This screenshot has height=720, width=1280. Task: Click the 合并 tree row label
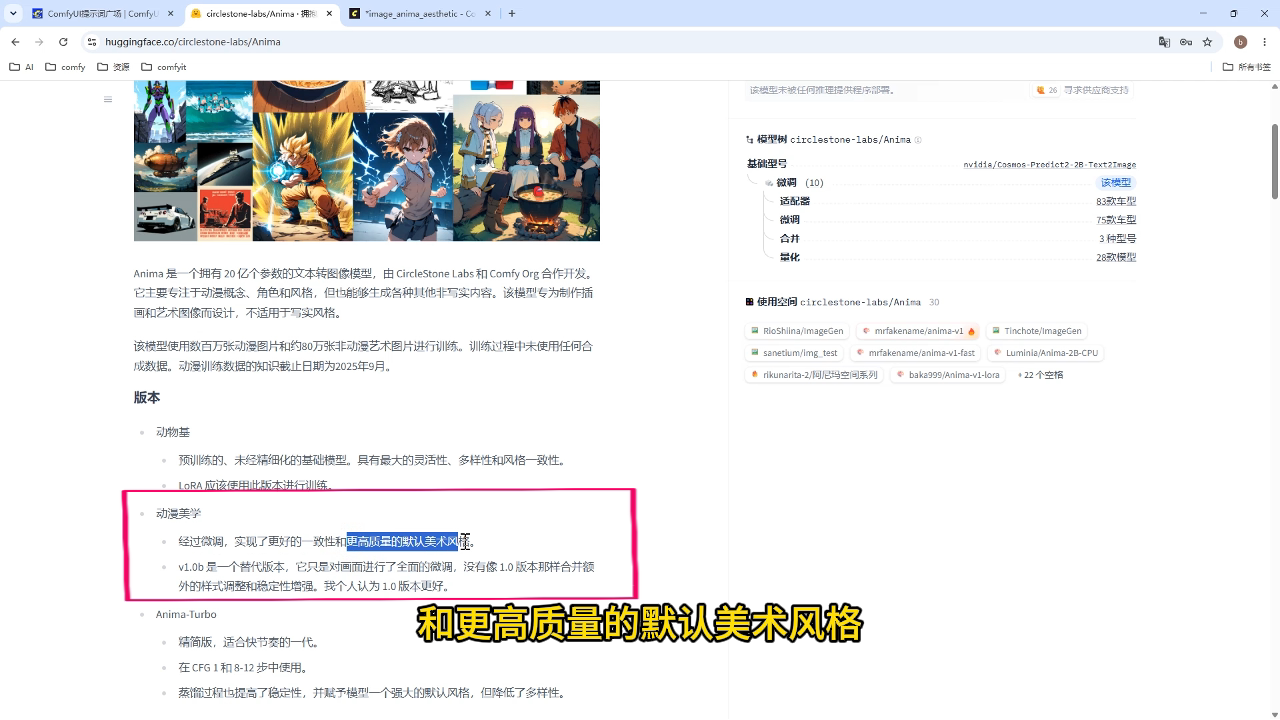790,239
